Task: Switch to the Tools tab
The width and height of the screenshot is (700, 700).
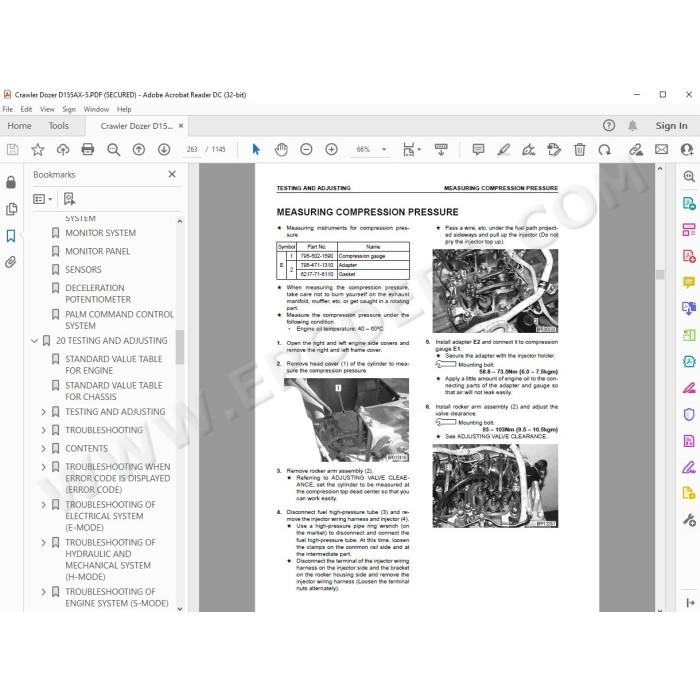Action: [59, 126]
